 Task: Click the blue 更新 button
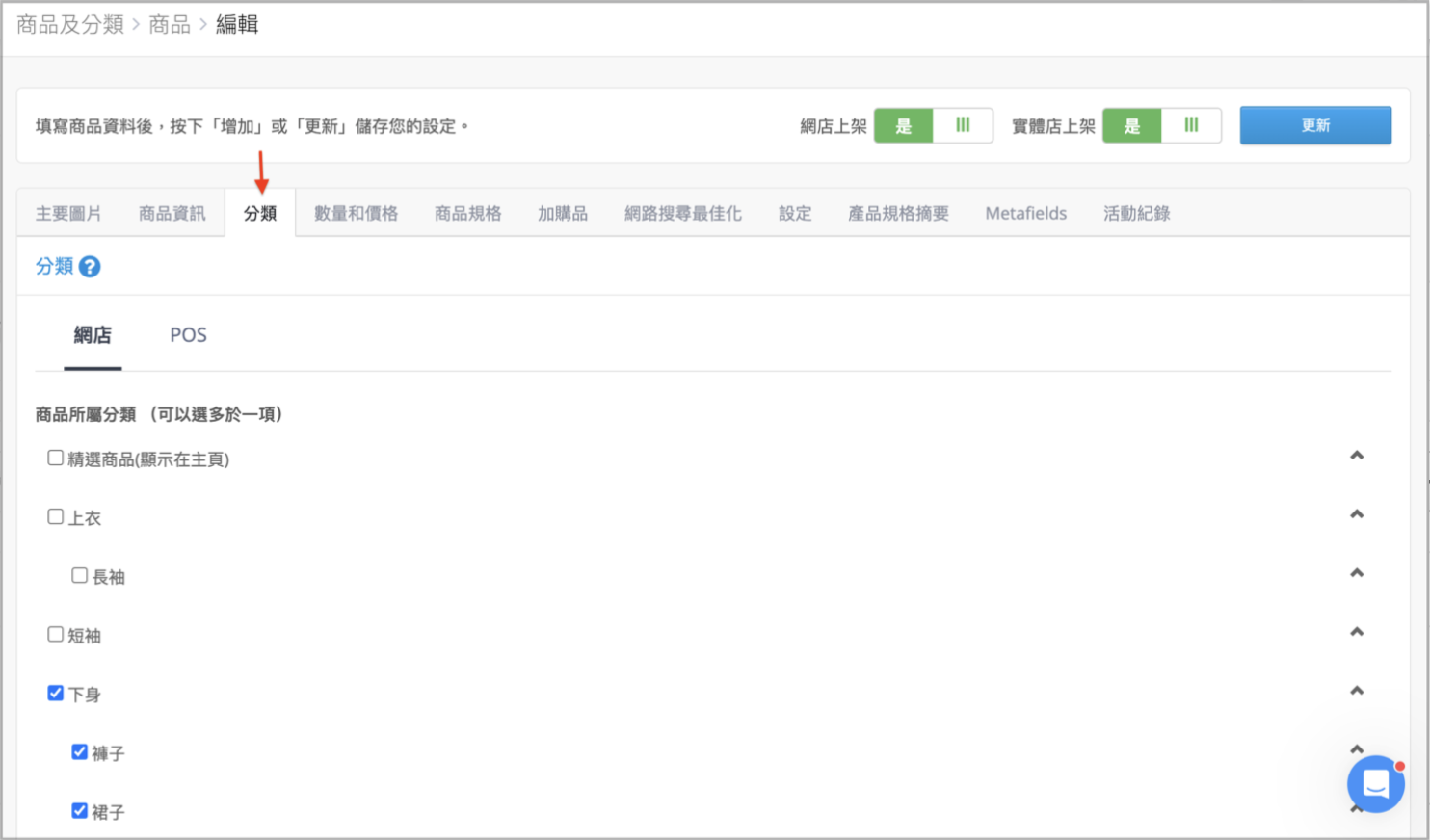[1315, 125]
